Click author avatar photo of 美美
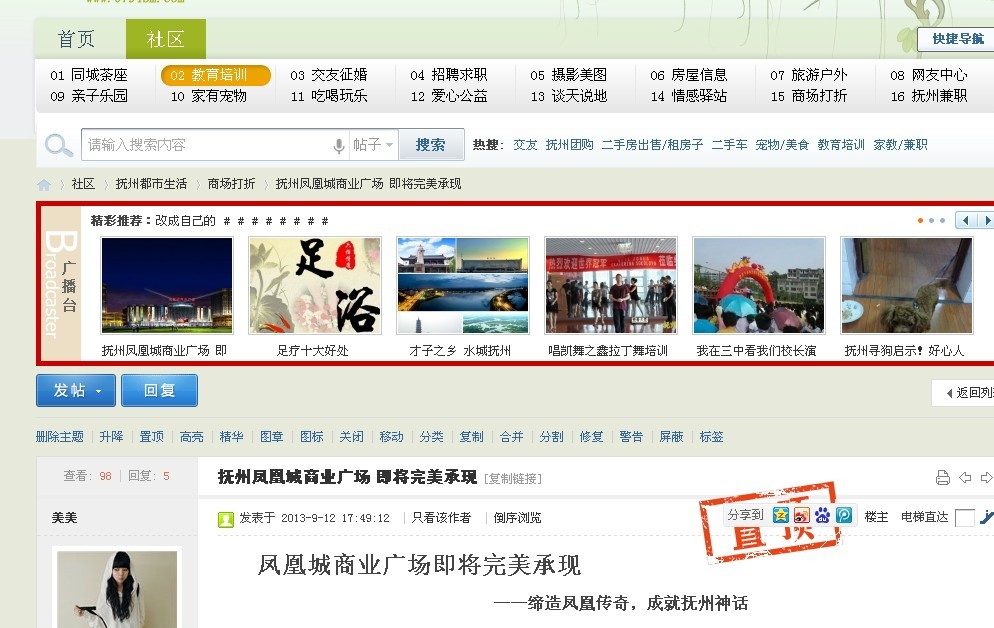Screen dimensions: 994x628 [x=117, y=589]
